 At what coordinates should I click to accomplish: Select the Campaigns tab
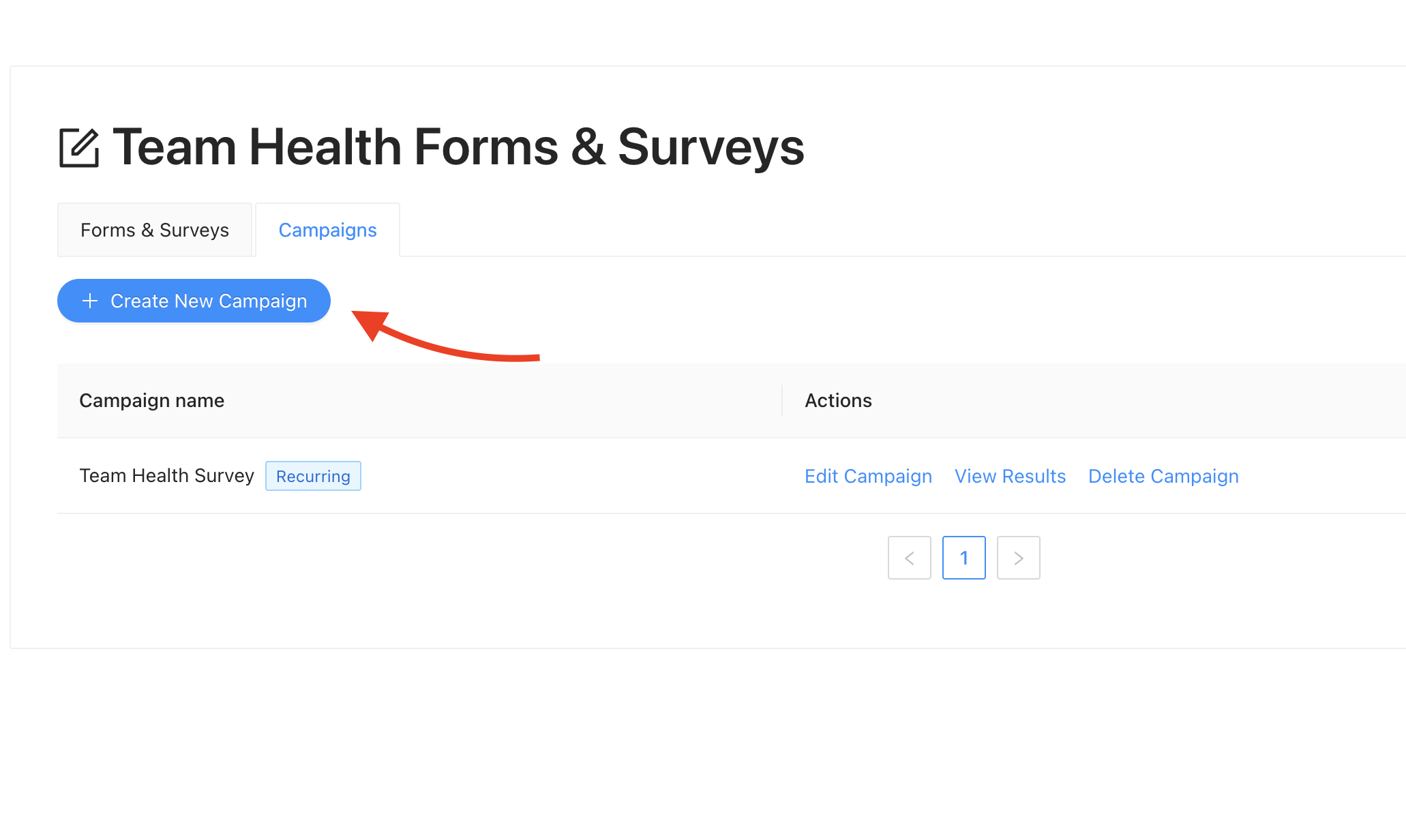(x=328, y=230)
